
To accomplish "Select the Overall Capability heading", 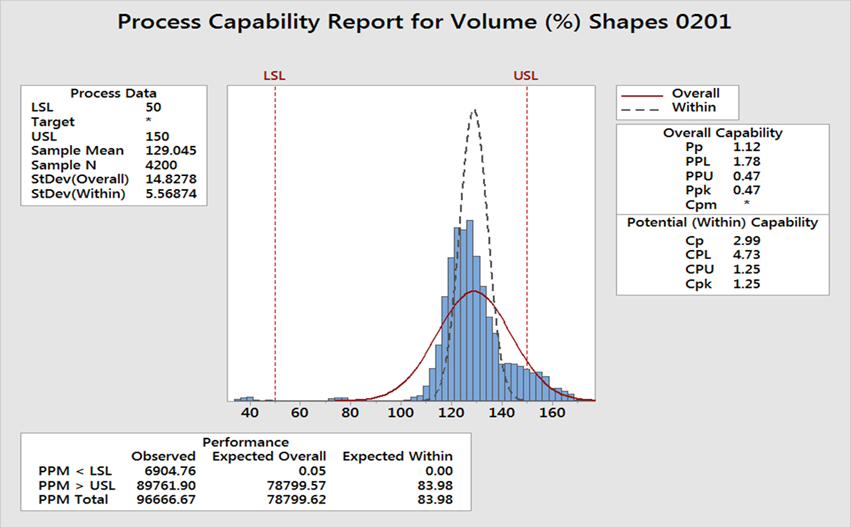I will pos(722,132).
